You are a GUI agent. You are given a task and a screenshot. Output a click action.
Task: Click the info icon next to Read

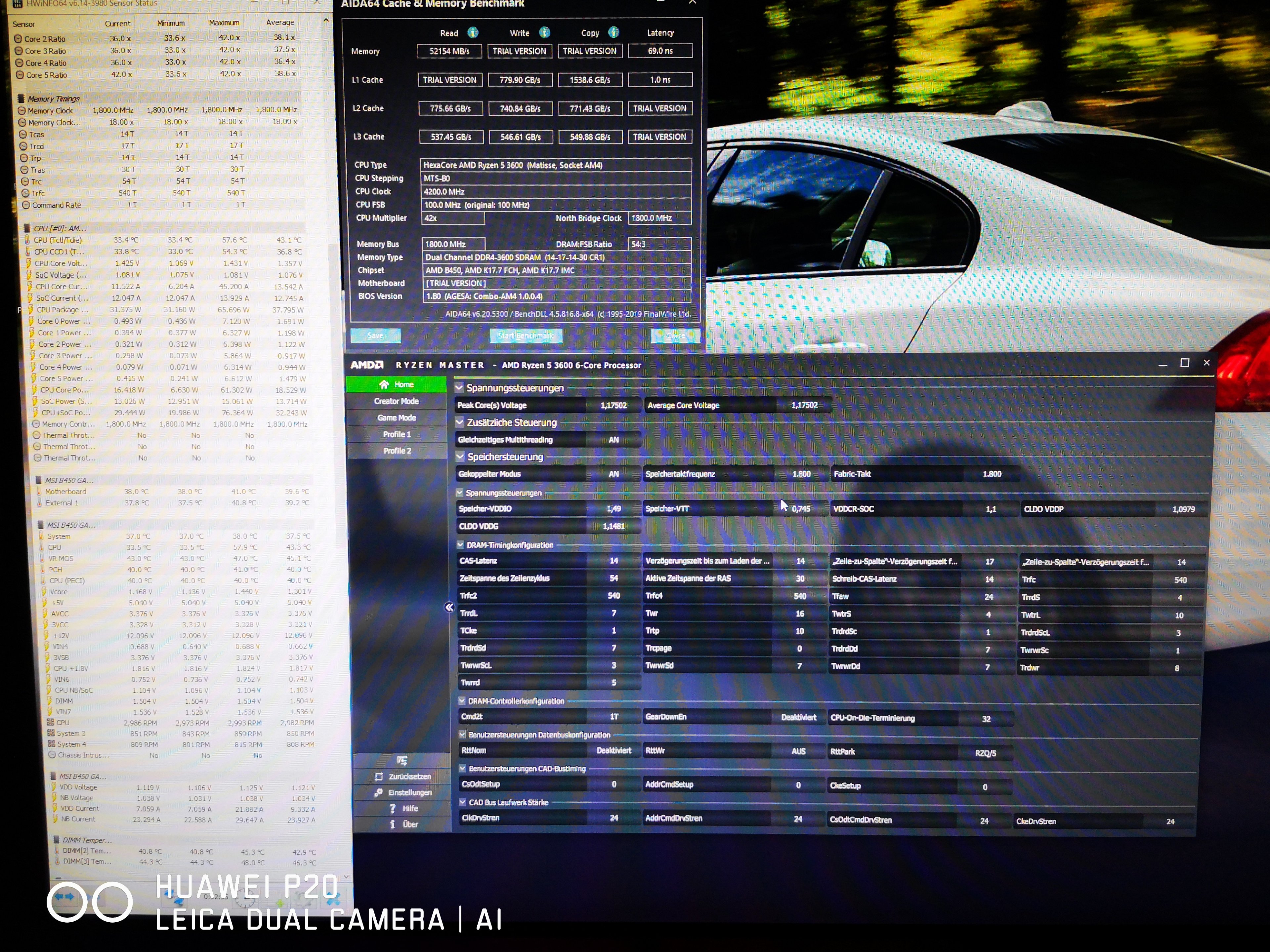coord(473,33)
